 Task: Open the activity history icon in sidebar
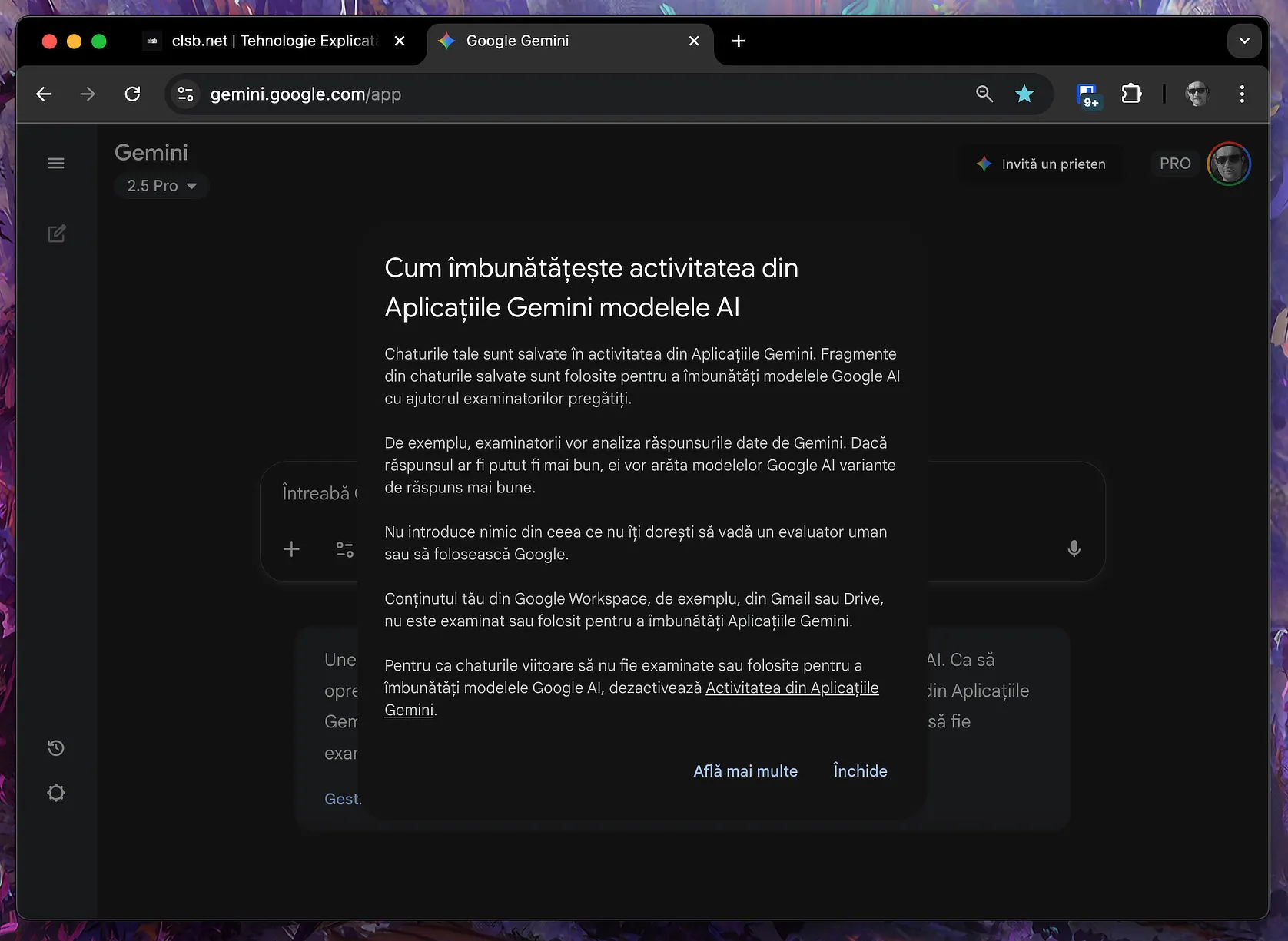(56, 748)
